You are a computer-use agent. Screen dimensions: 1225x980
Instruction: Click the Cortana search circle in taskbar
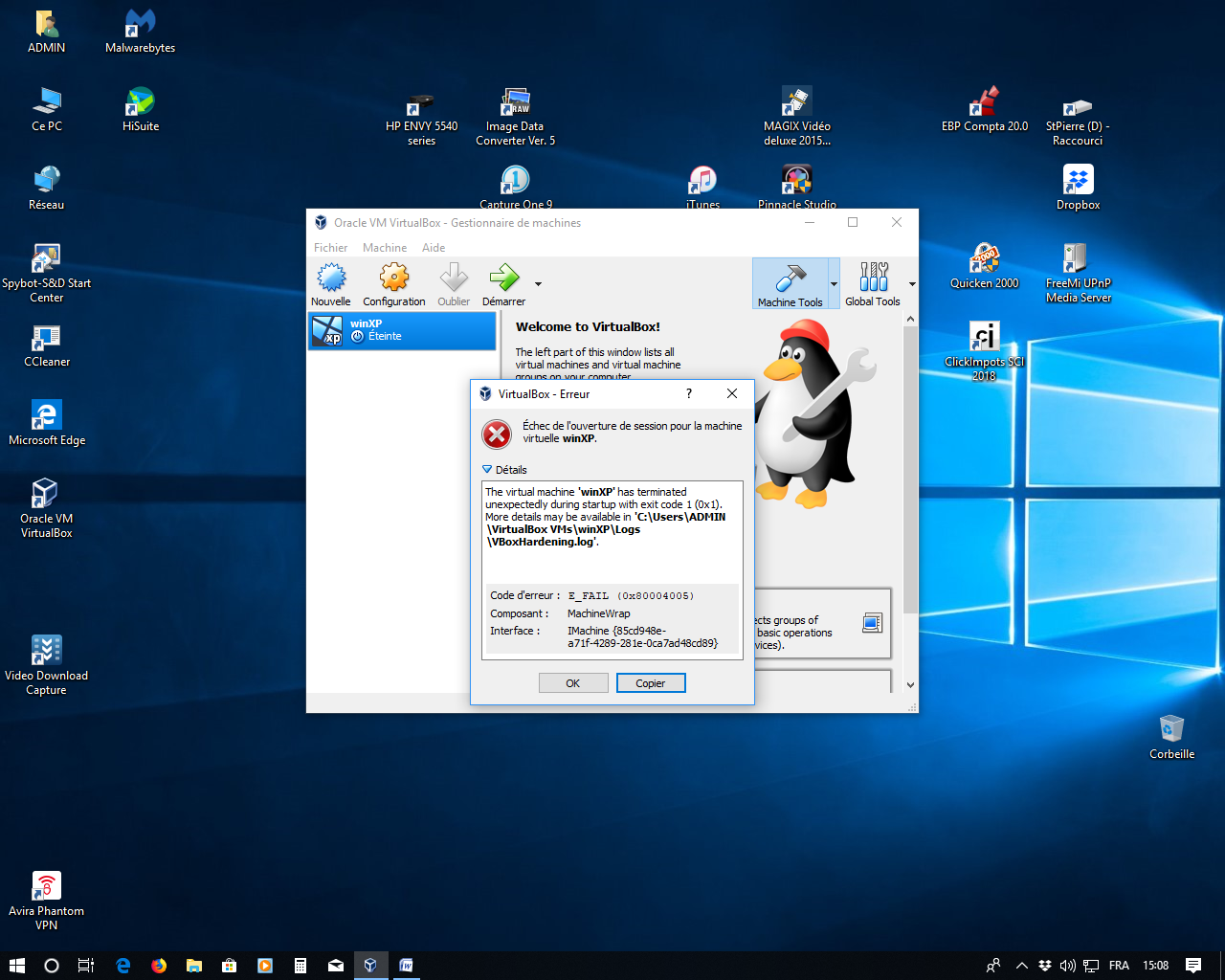click(52, 966)
